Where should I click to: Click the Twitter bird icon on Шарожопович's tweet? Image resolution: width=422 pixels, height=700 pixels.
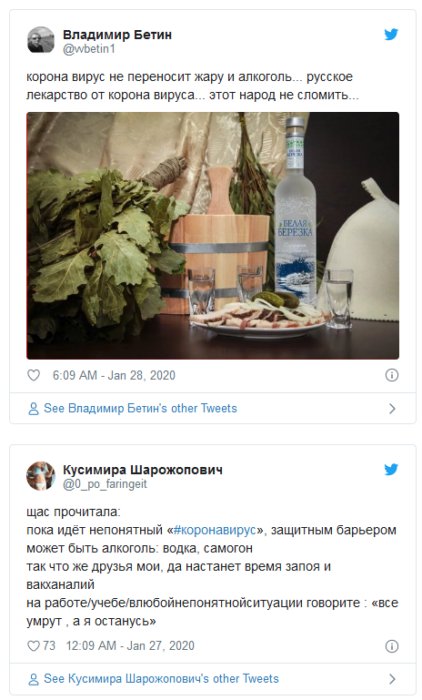coord(391,469)
